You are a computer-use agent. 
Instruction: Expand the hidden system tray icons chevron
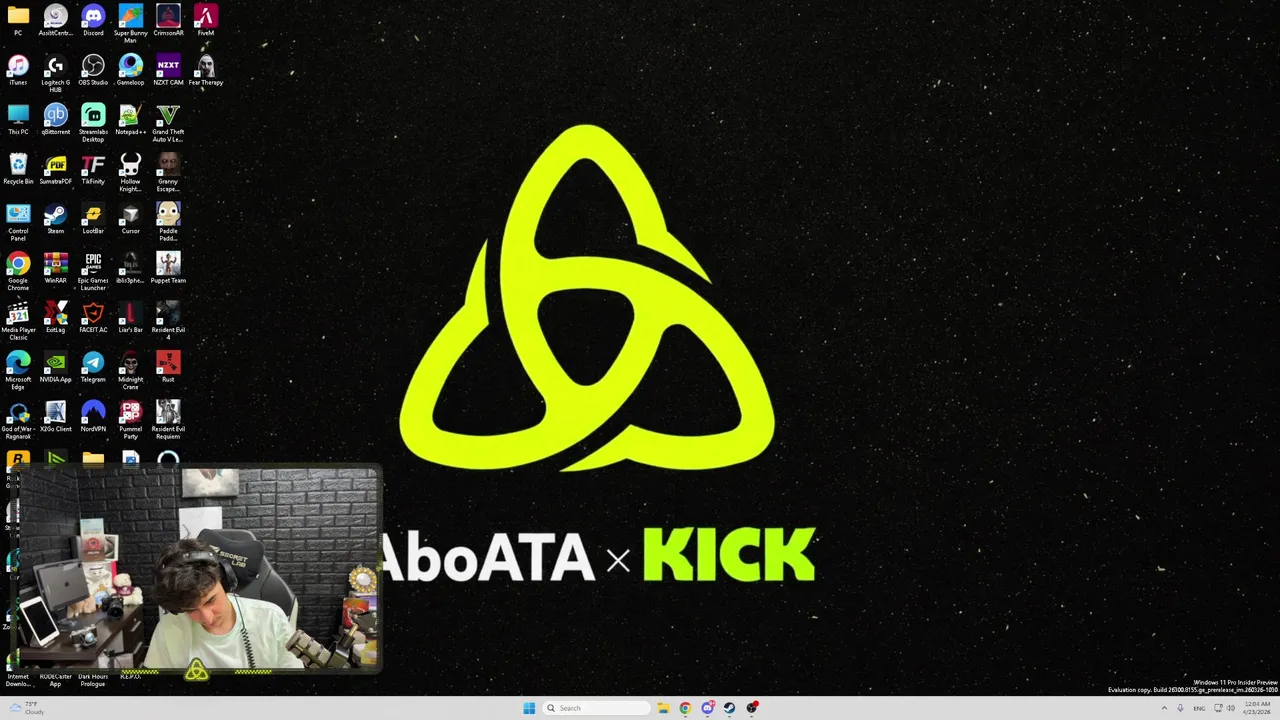click(1164, 708)
